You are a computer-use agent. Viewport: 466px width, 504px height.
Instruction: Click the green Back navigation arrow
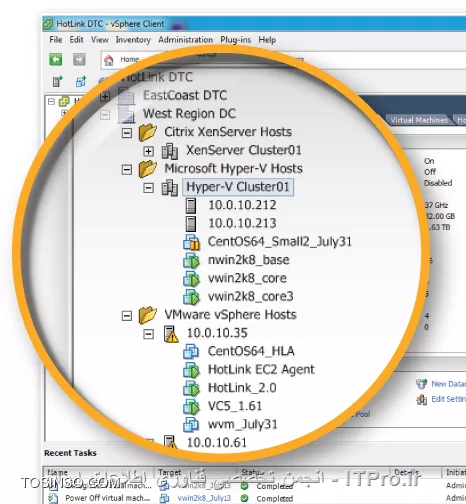pos(56,60)
